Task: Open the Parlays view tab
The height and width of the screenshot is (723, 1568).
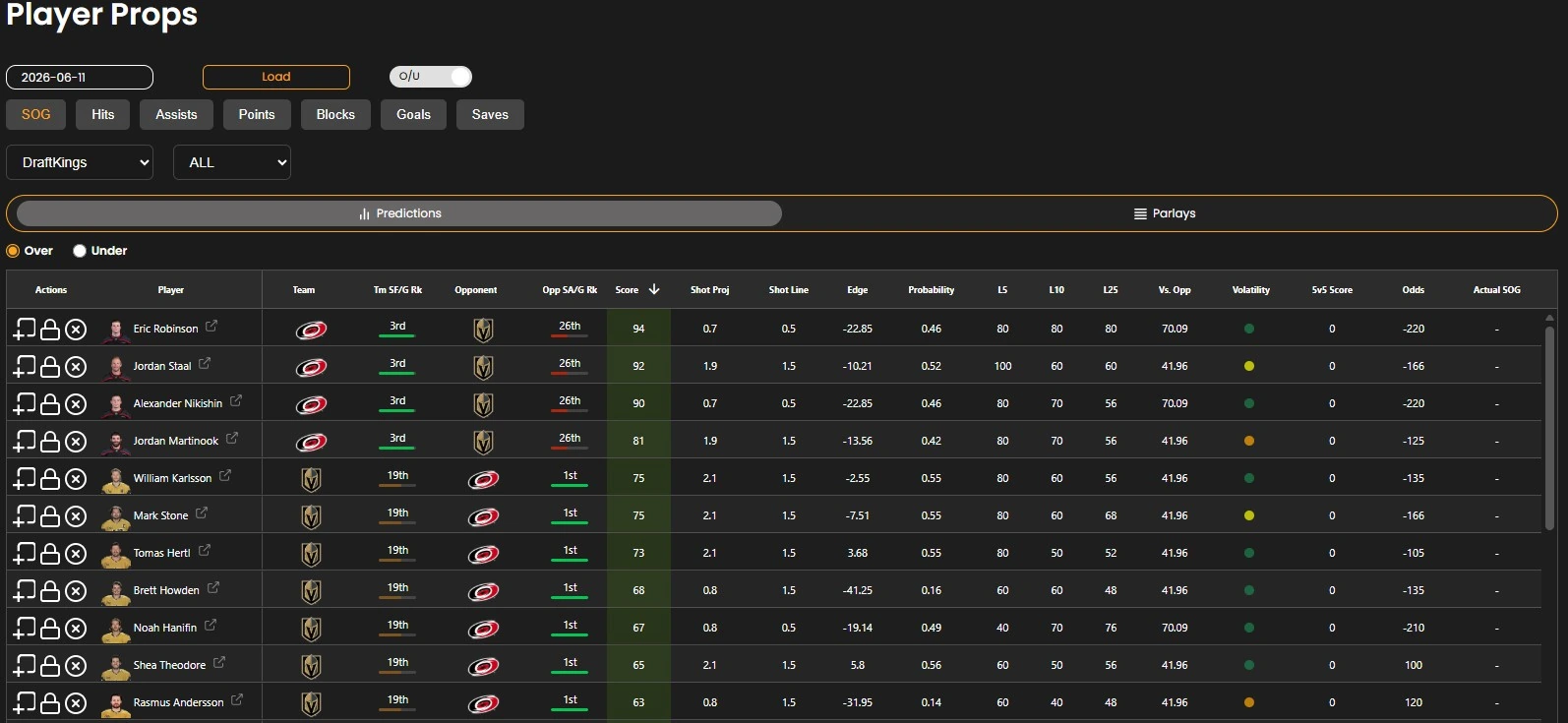Action: (1165, 213)
